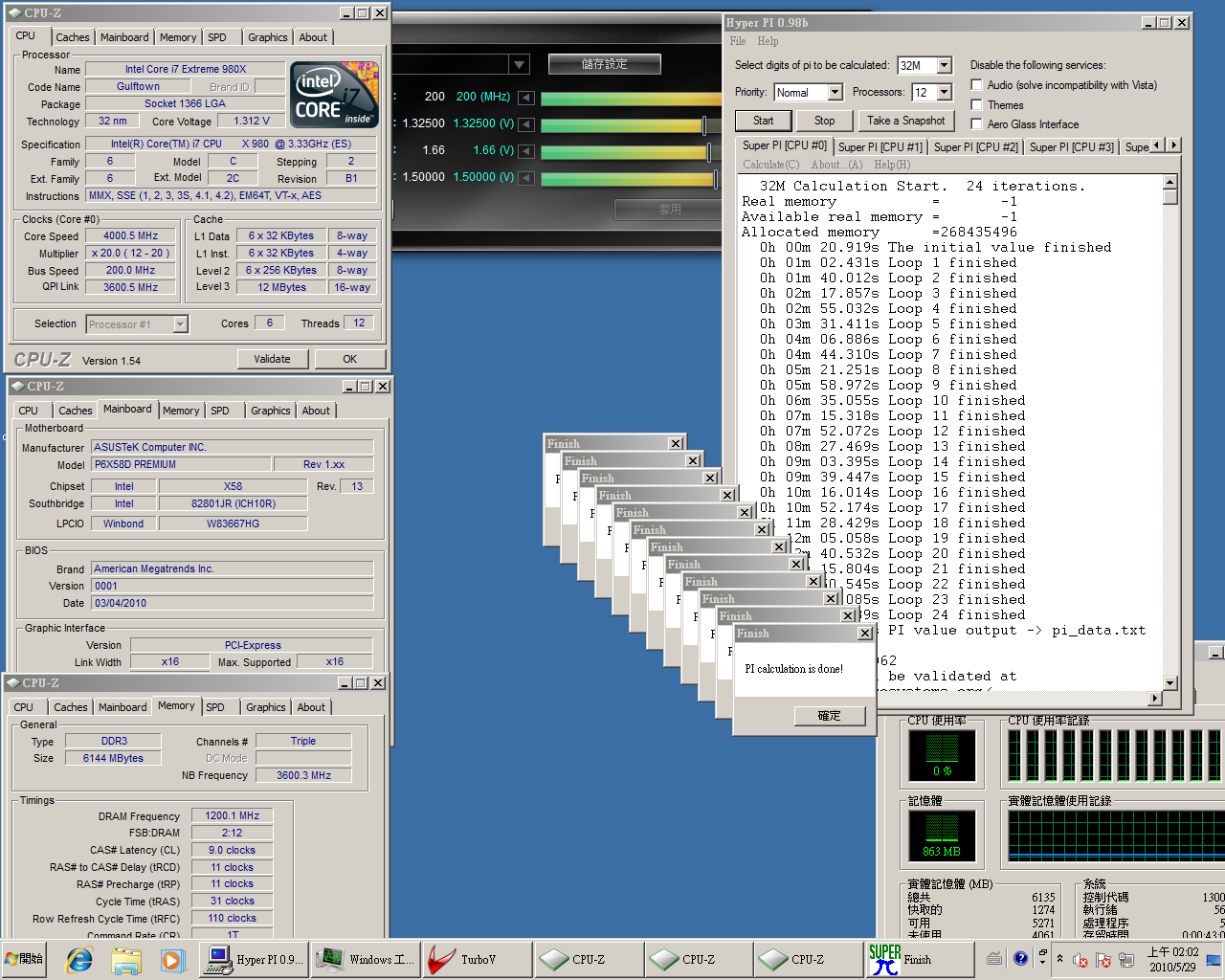This screenshot has width=1225, height=980.
Task: Show hidden system tray icons arrow
Action: pos(1059,959)
